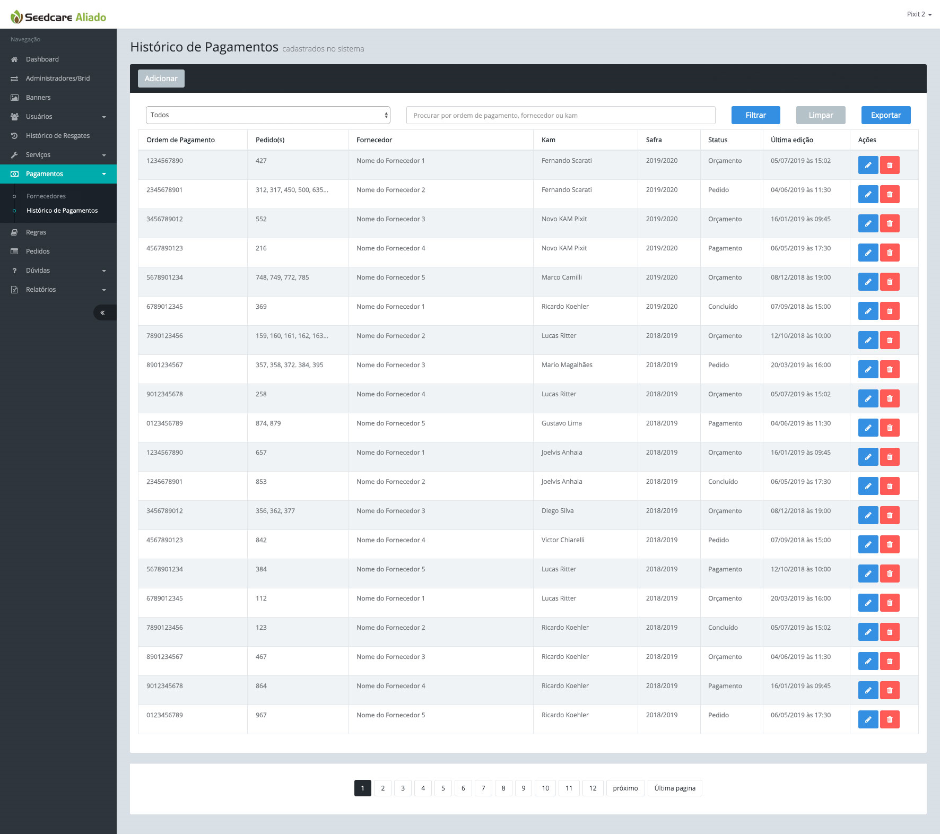The width and height of the screenshot is (940, 834).
Task: Edit payment row for Marco Camilli
Action: (x=868, y=282)
